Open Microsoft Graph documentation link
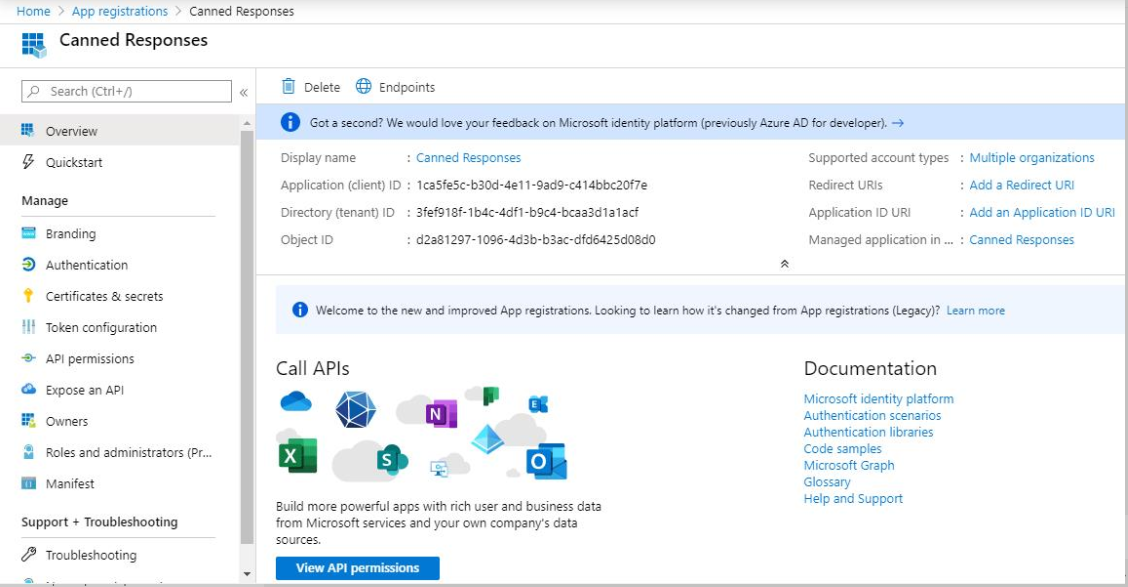The height and width of the screenshot is (587, 1128). (x=849, y=465)
